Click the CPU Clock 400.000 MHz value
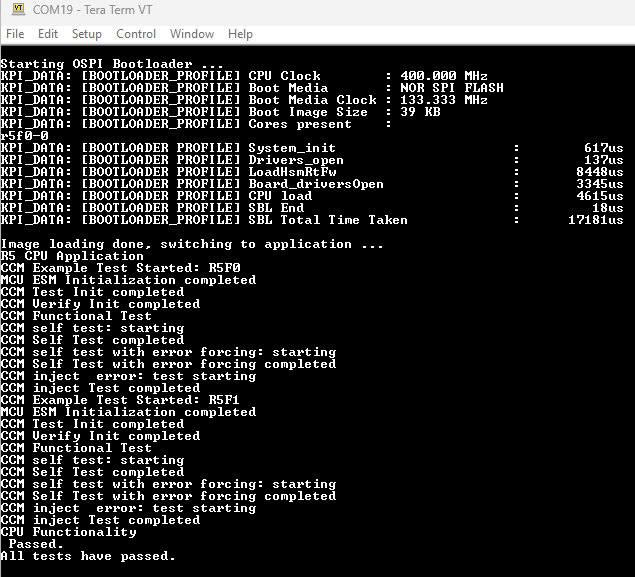This screenshot has width=635, height=577. [x=444, y=76]
